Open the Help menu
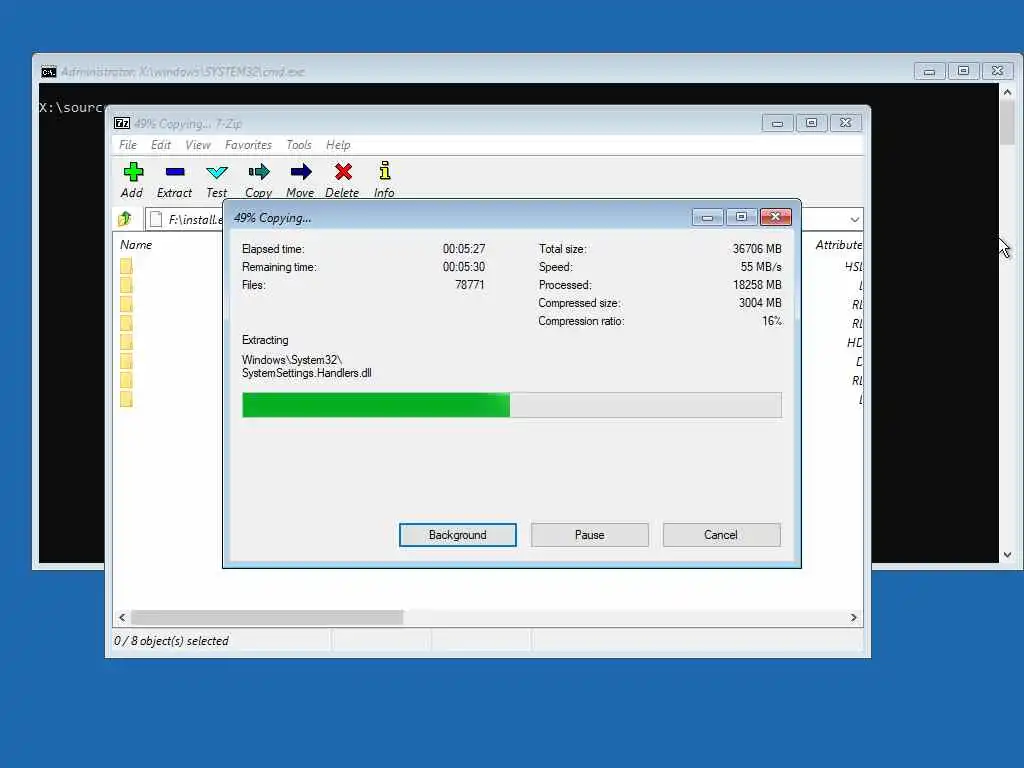Image resolution: width=1024 pixels, height=768 pixels. (338, 145)
